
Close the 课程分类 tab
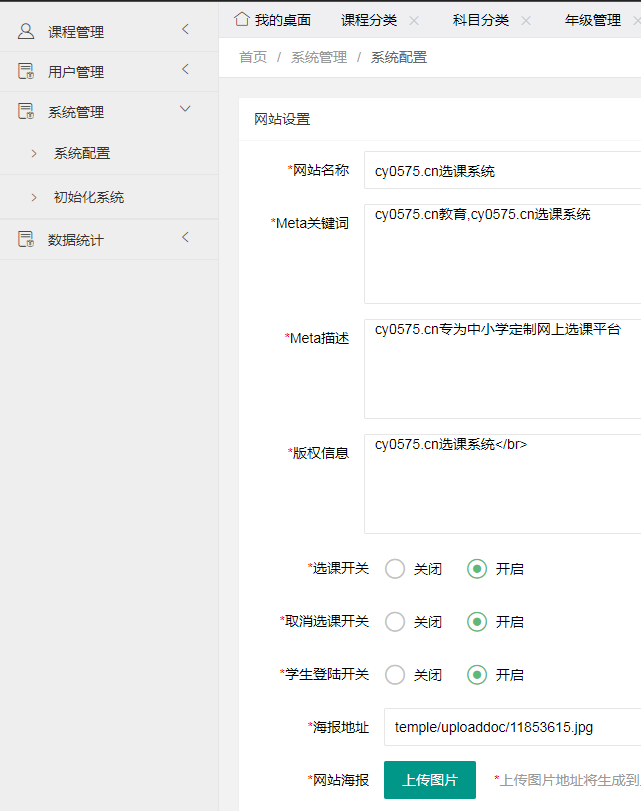point(414,21)
